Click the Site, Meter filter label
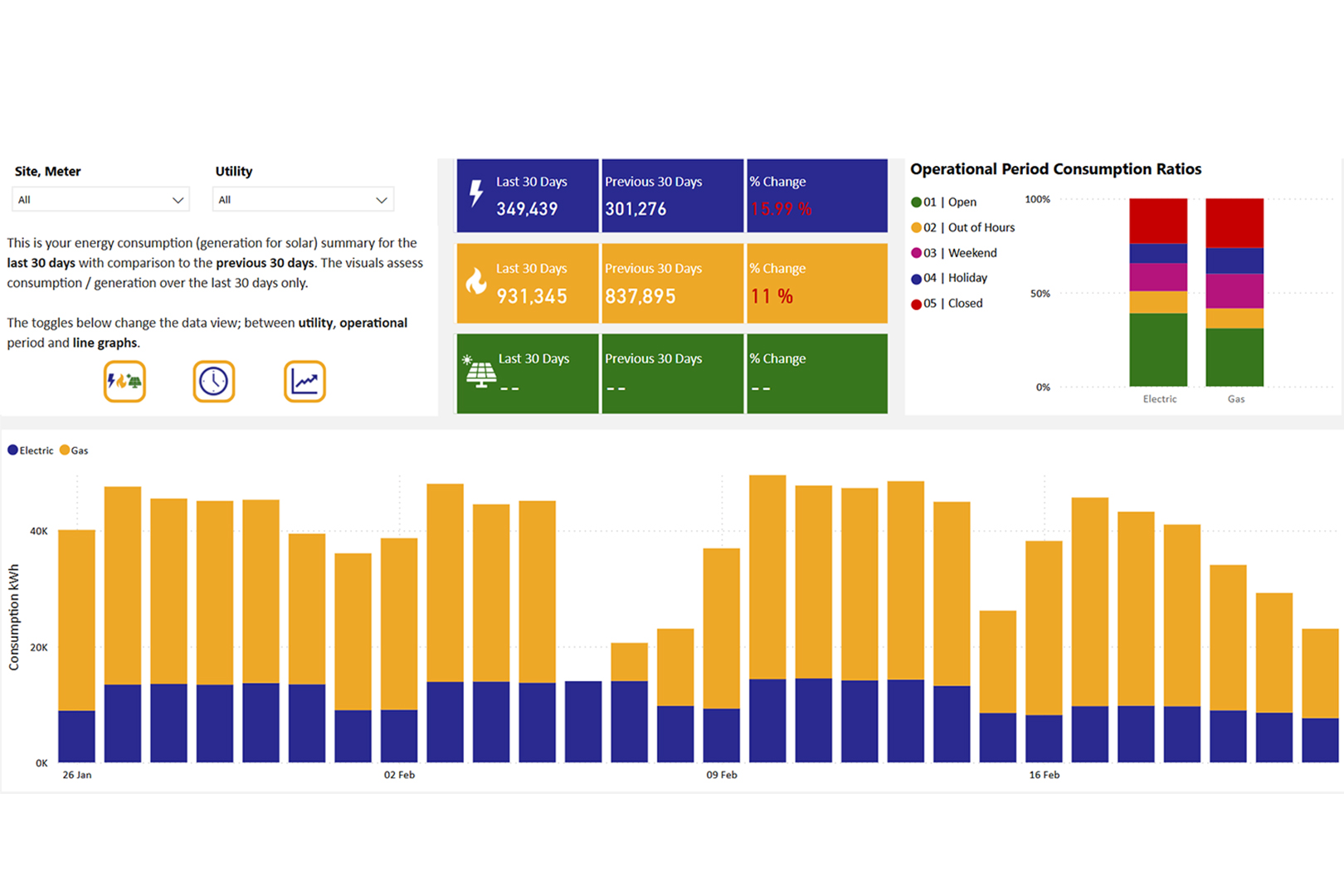Screen dimensions: 1344x896 pos(48,172)
